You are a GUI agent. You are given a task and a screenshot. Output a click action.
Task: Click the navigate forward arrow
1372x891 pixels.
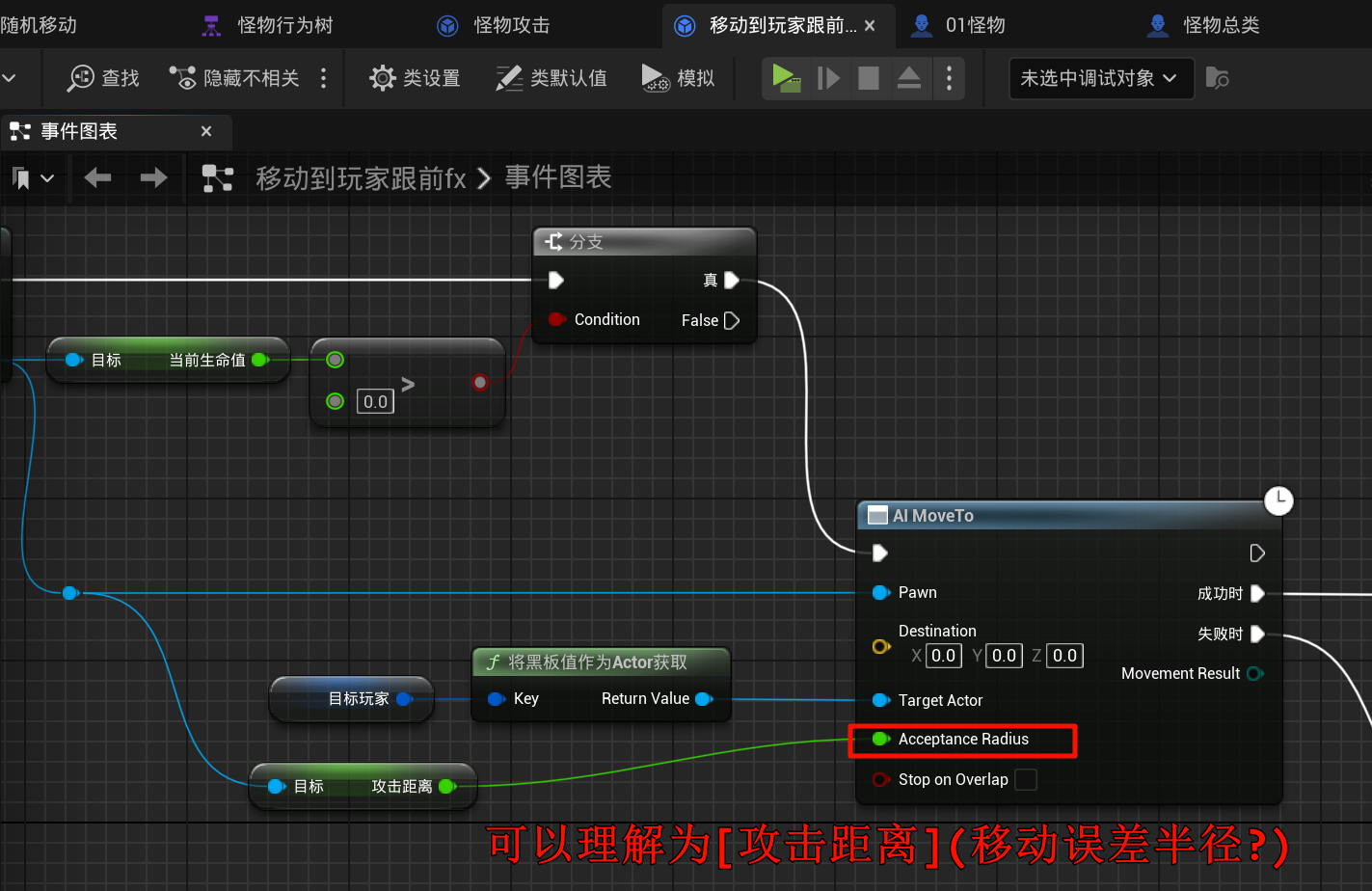tap(153, 177)
